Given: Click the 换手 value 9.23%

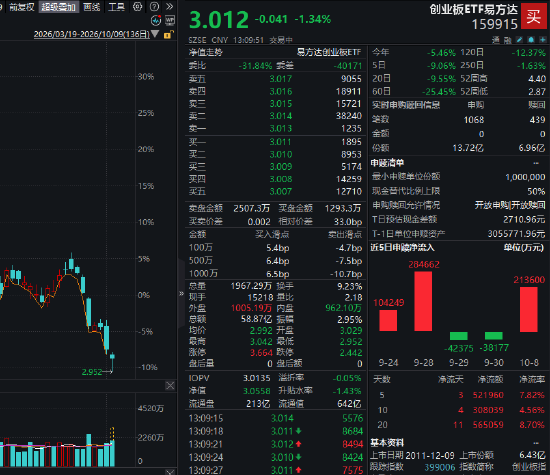Looking at the screenshot, I should pyautogui.click(x=350, y=286).
